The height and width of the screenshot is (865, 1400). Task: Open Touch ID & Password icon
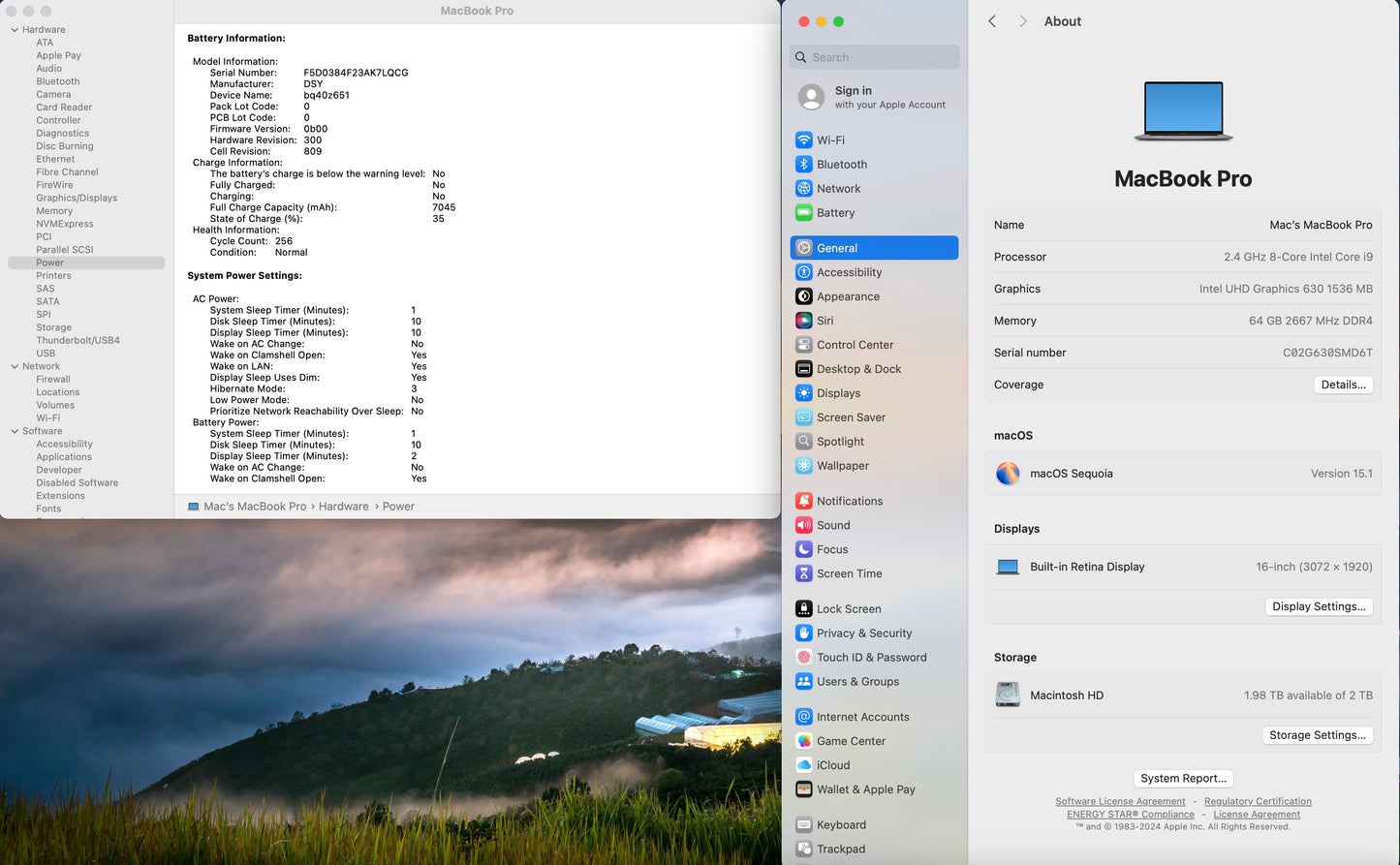[x=803, y=658]
